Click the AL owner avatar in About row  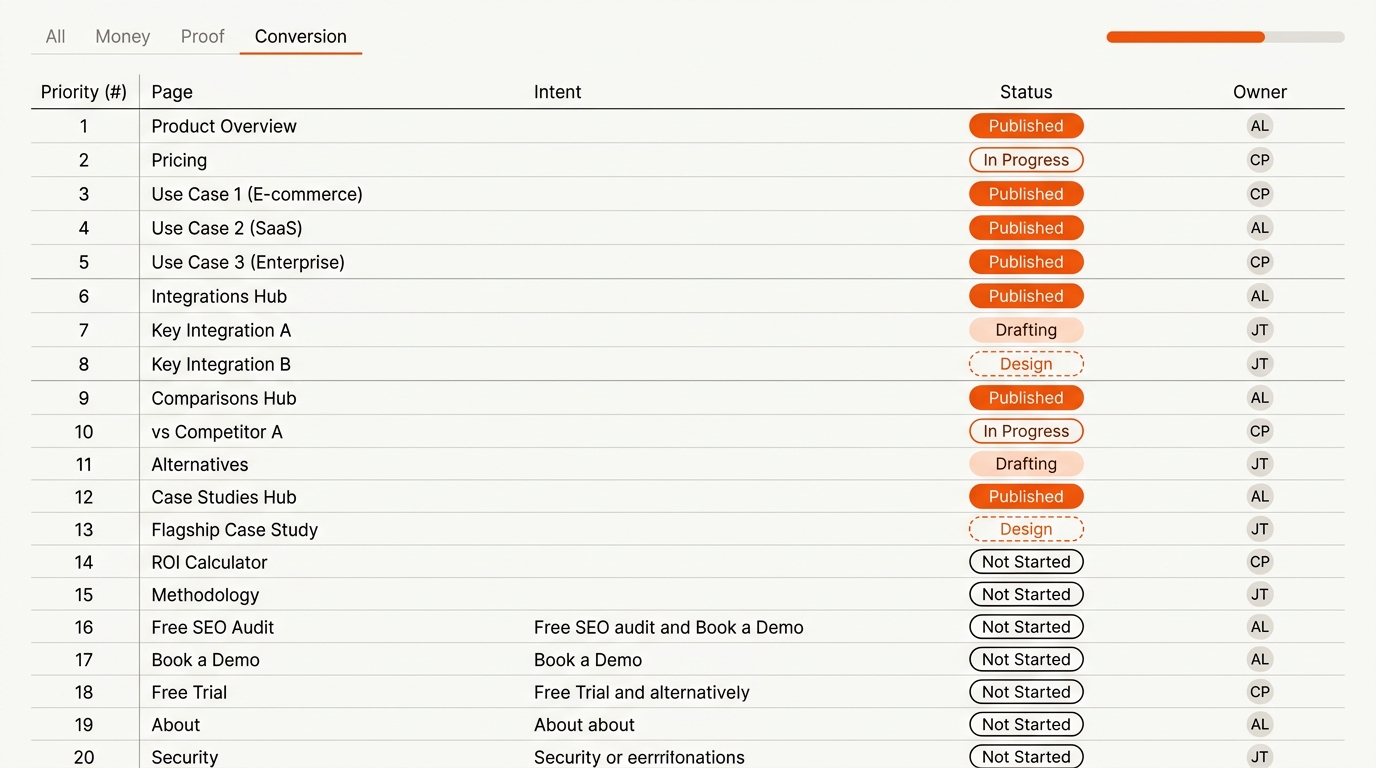click(x=1260, y=724)
